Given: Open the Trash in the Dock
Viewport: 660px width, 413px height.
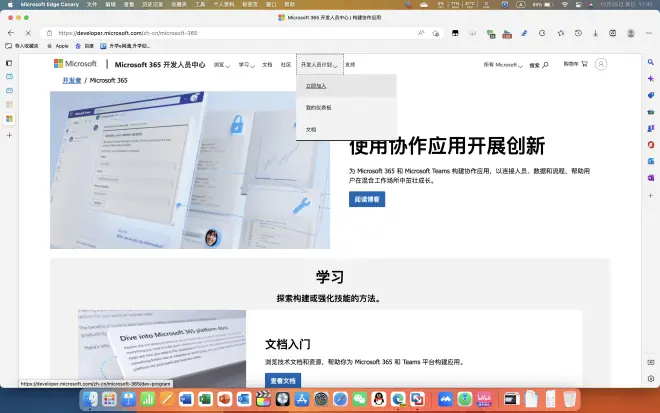Looking at the screenshot, I should (x=570, y=399).
